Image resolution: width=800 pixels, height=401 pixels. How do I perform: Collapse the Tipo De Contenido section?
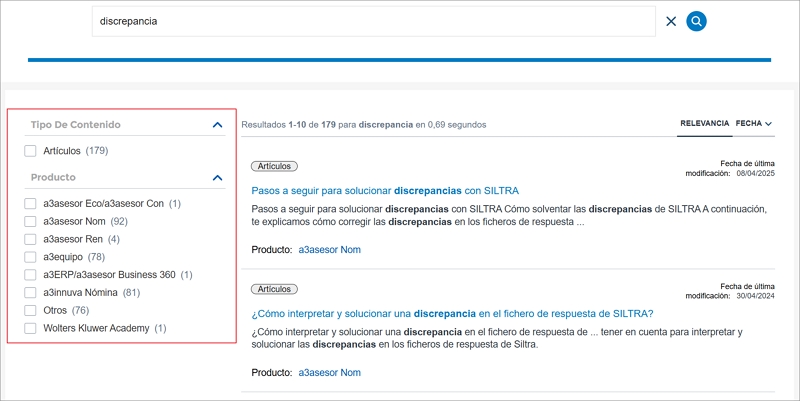[x=217, y=124]
